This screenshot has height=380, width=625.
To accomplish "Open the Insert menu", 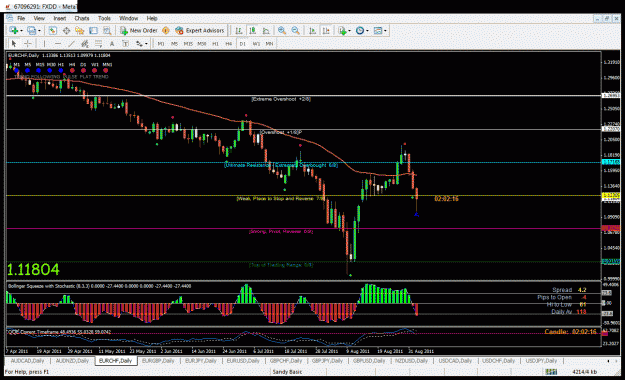I will click(x=60, y=18).
